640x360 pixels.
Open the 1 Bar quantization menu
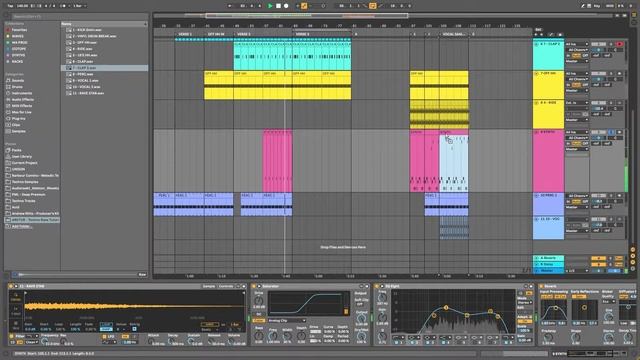tap(80, 6)
